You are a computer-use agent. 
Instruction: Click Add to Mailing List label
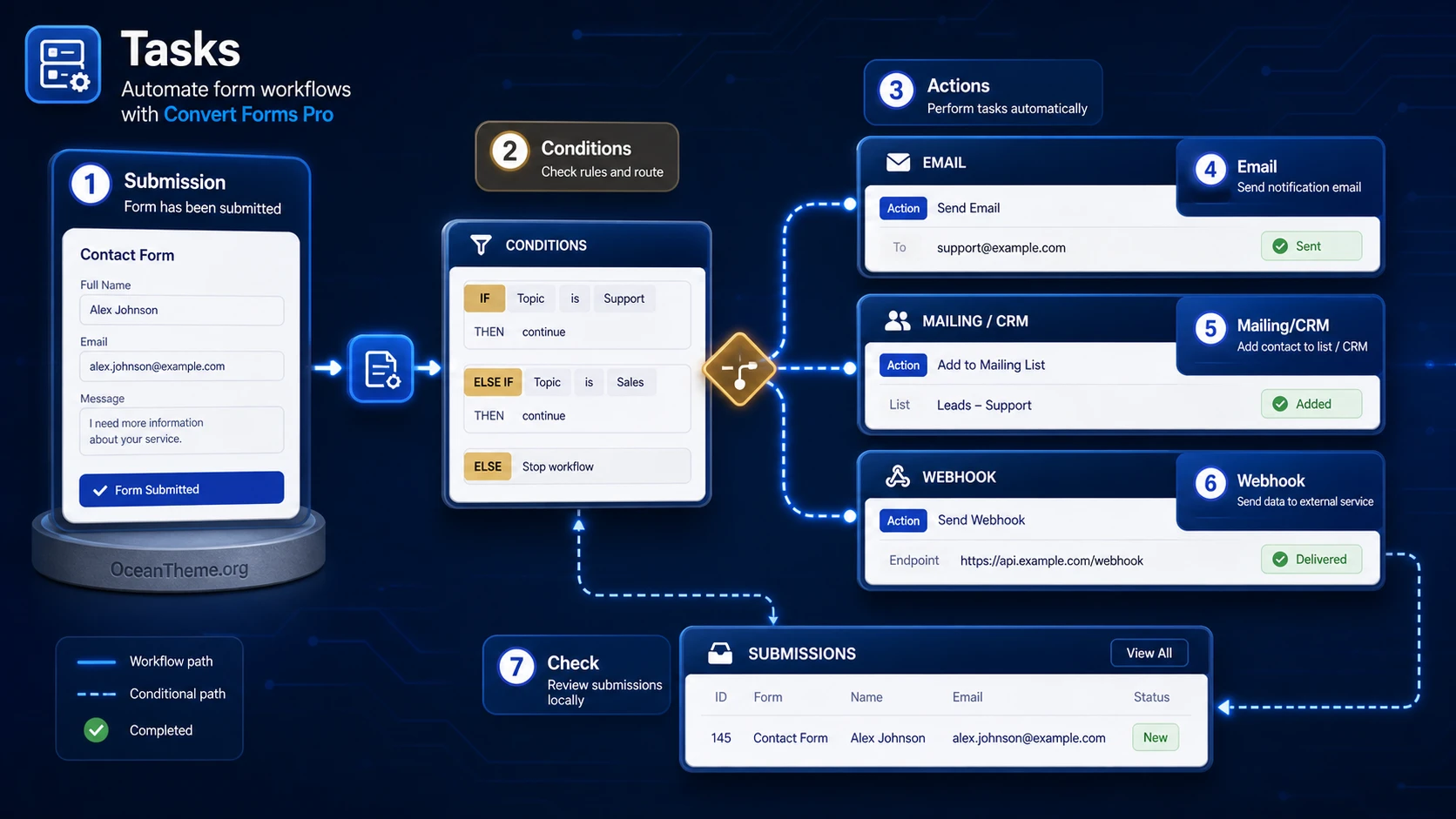coord(991,365)
